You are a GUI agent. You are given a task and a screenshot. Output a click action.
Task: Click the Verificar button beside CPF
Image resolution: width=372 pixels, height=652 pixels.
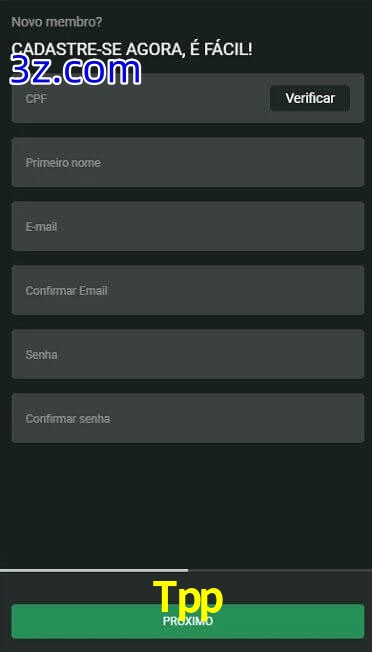[x=310, y=98]
